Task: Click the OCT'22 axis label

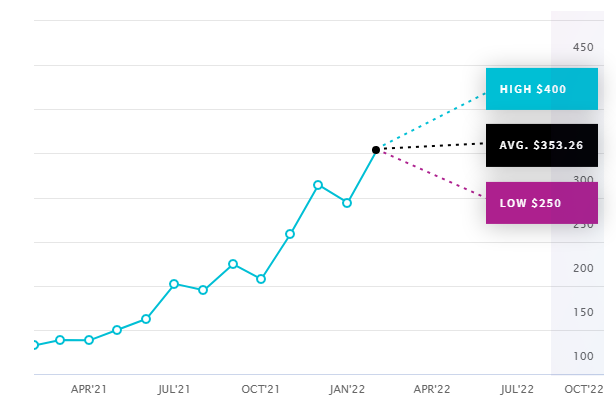Action: coord(584,389)
